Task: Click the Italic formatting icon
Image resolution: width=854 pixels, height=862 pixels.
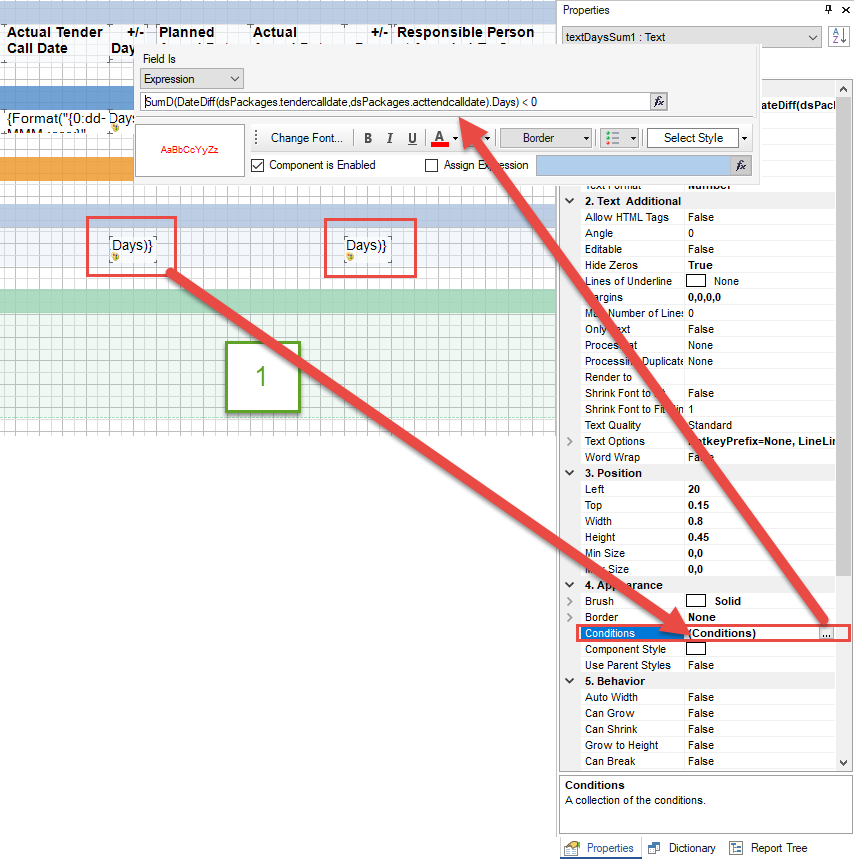Action: [x=389, y=138]
